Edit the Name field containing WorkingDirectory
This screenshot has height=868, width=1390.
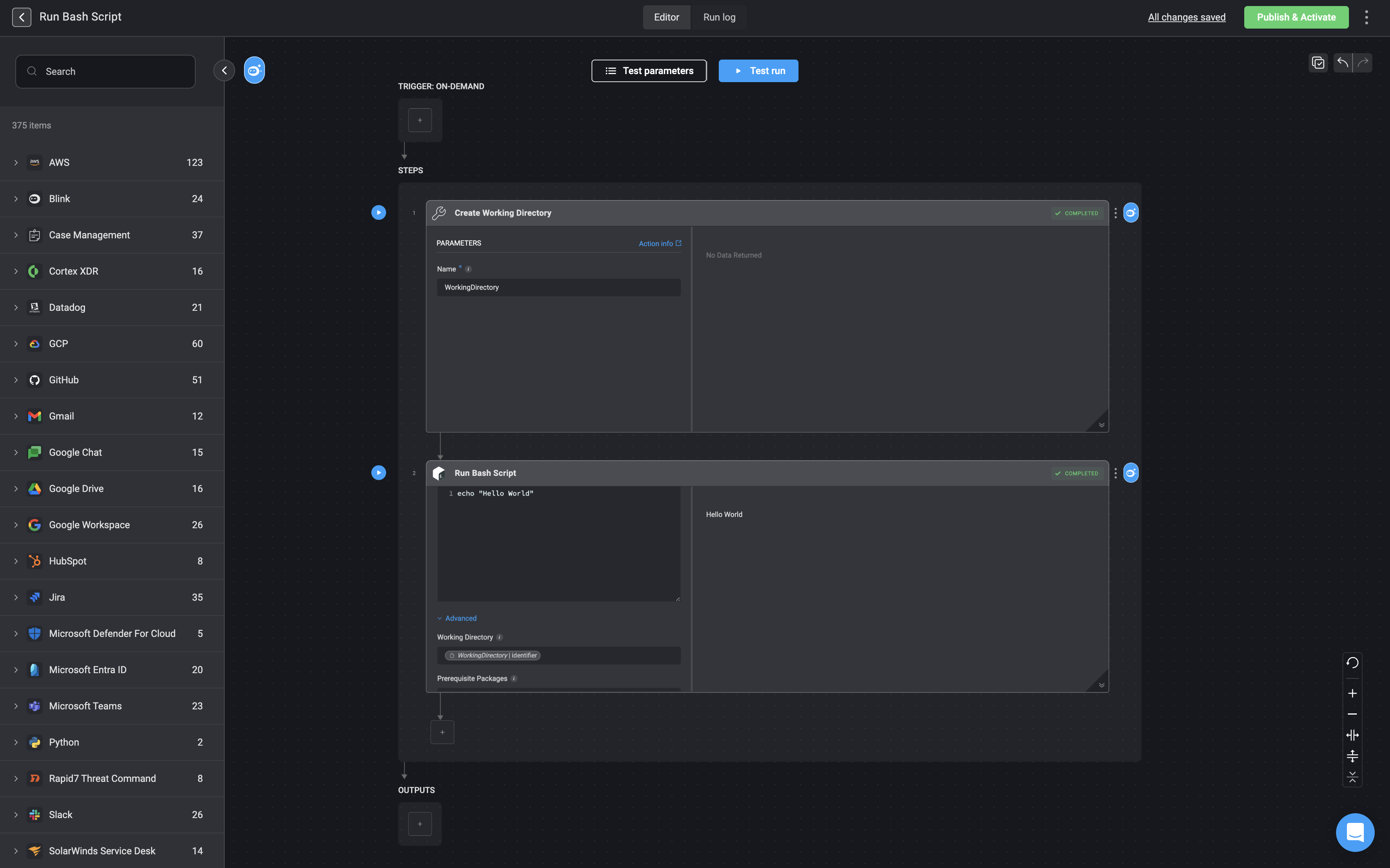tap(558, 287)
